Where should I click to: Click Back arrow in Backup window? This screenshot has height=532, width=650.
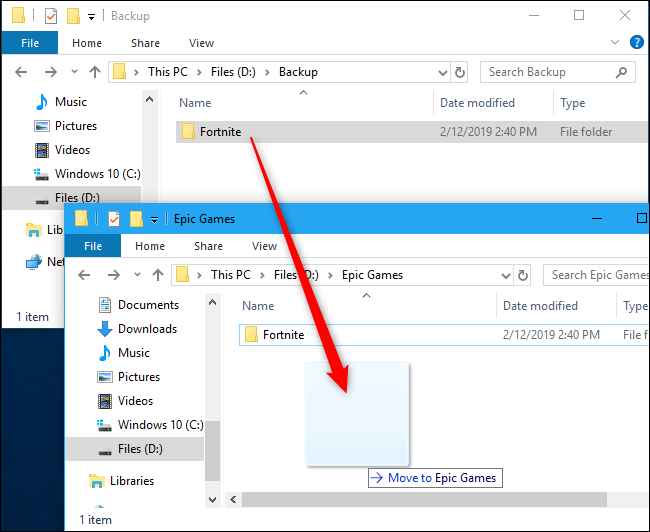21,72
